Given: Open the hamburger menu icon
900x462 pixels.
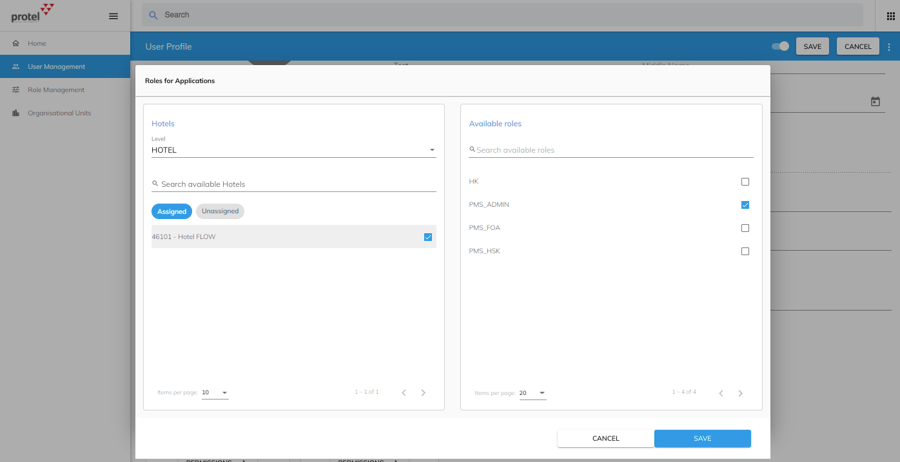Looking at the screenshot, I should click(113, 16).
